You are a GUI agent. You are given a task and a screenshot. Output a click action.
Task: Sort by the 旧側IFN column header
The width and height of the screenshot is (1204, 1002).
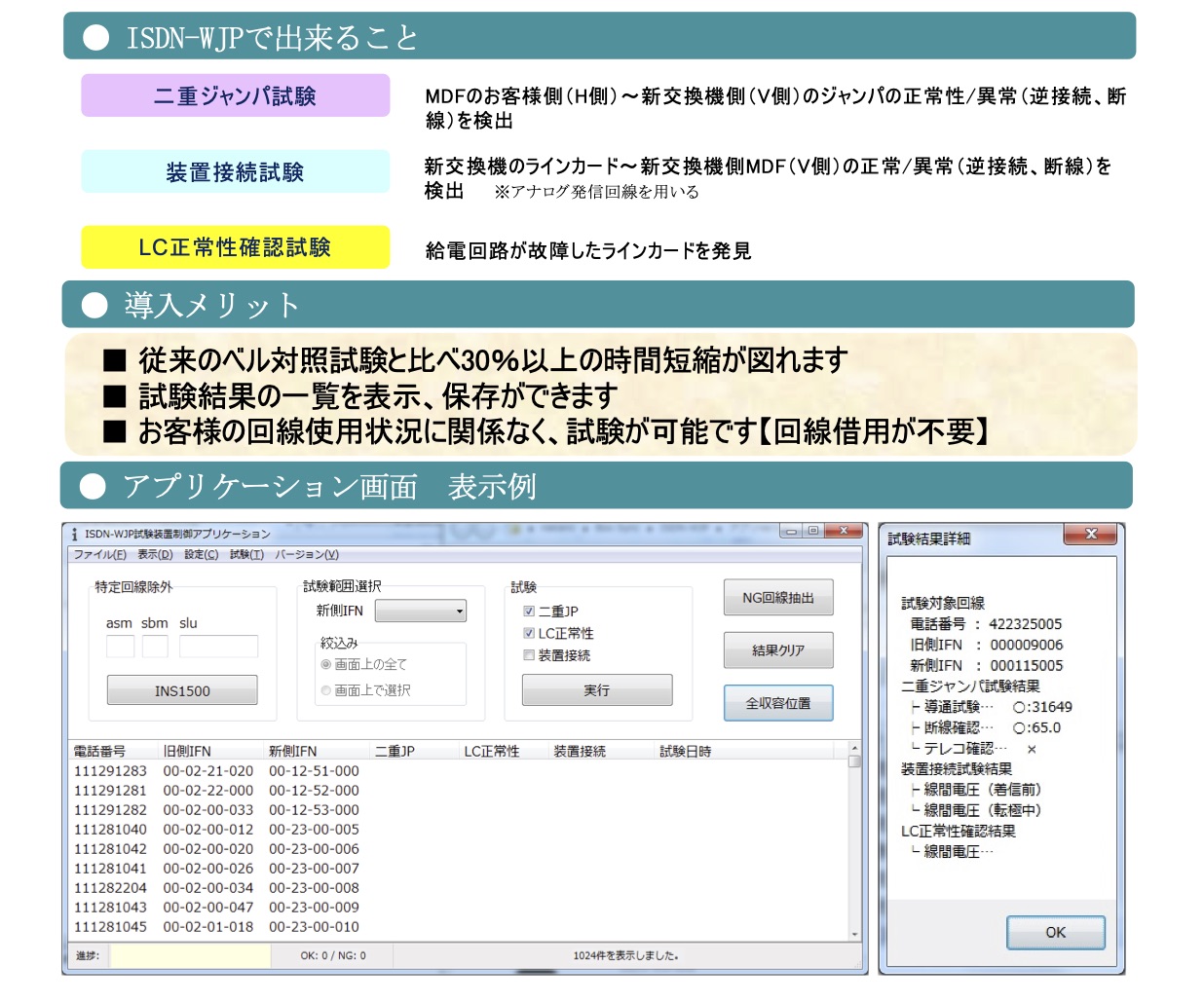pyautogui.click(x=210, y=751)
